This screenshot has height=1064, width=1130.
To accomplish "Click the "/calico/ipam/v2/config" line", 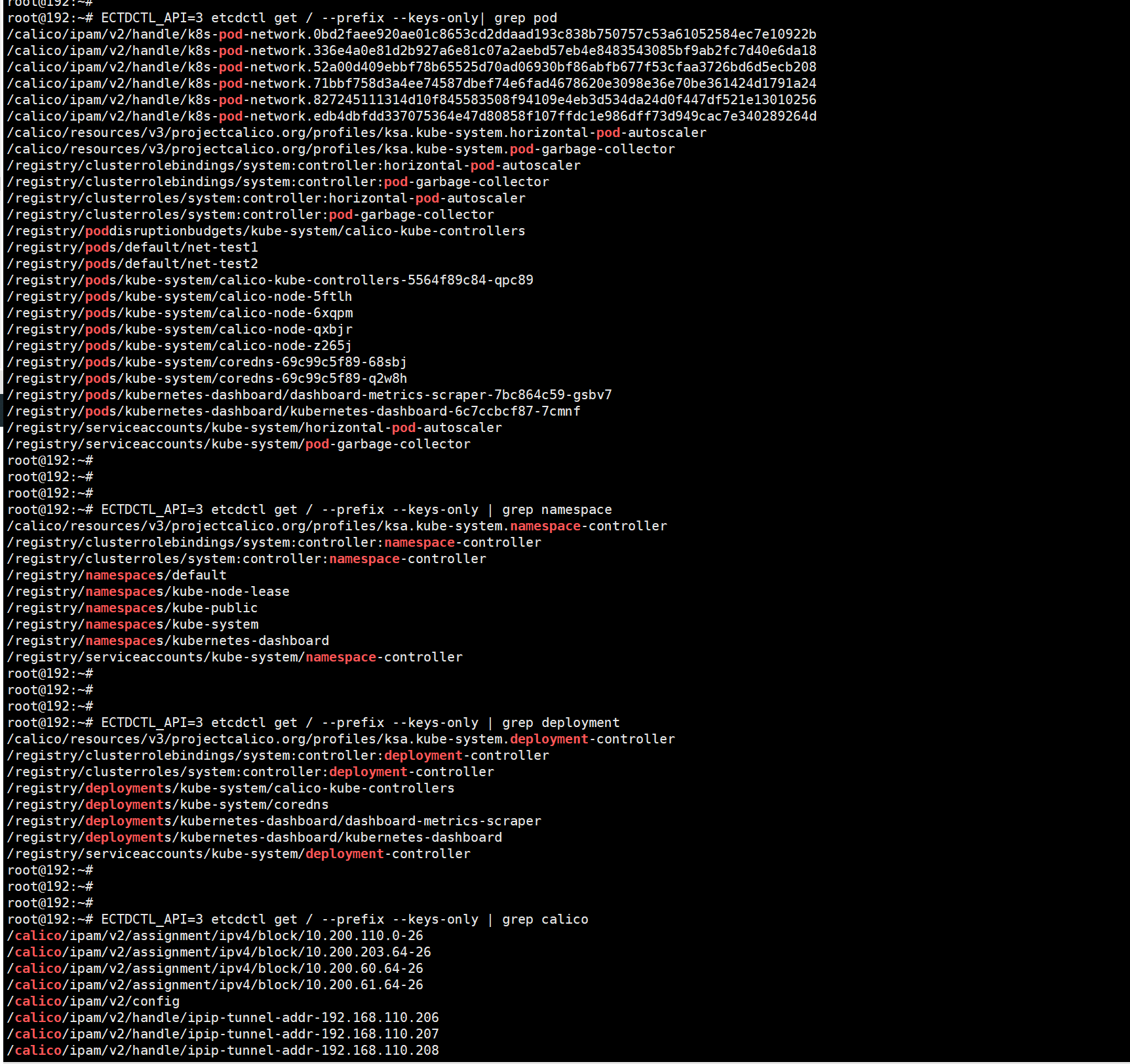I will (93, 1001).
